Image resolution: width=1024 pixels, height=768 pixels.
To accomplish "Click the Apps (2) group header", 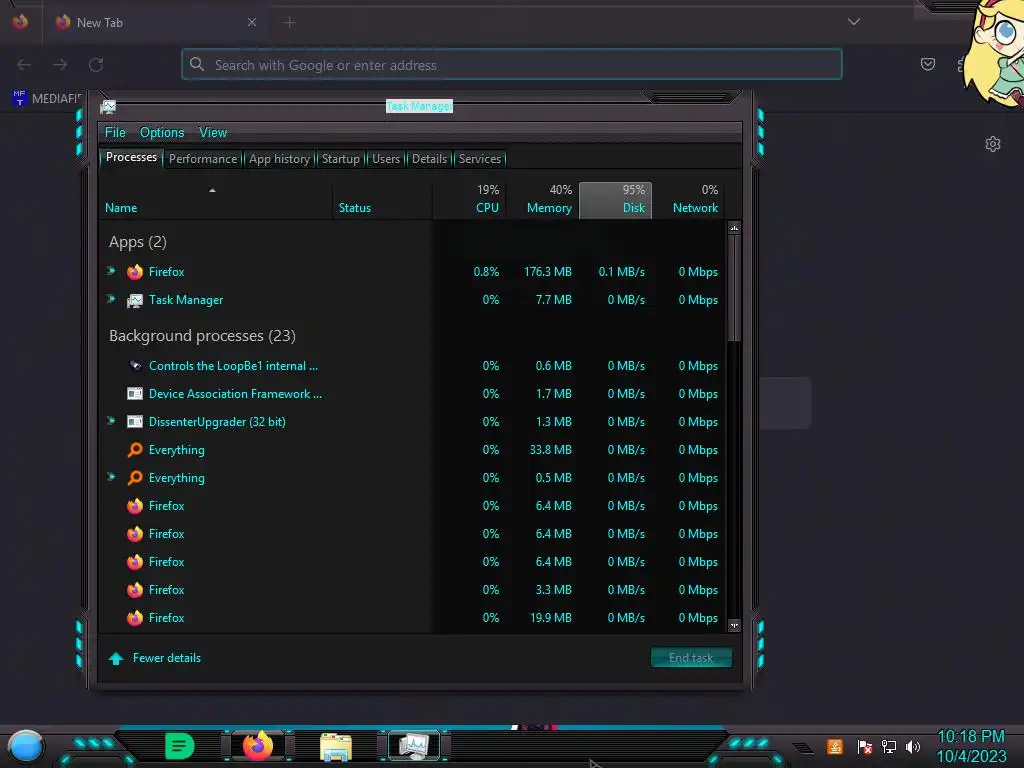I will [x=137, y=242].
